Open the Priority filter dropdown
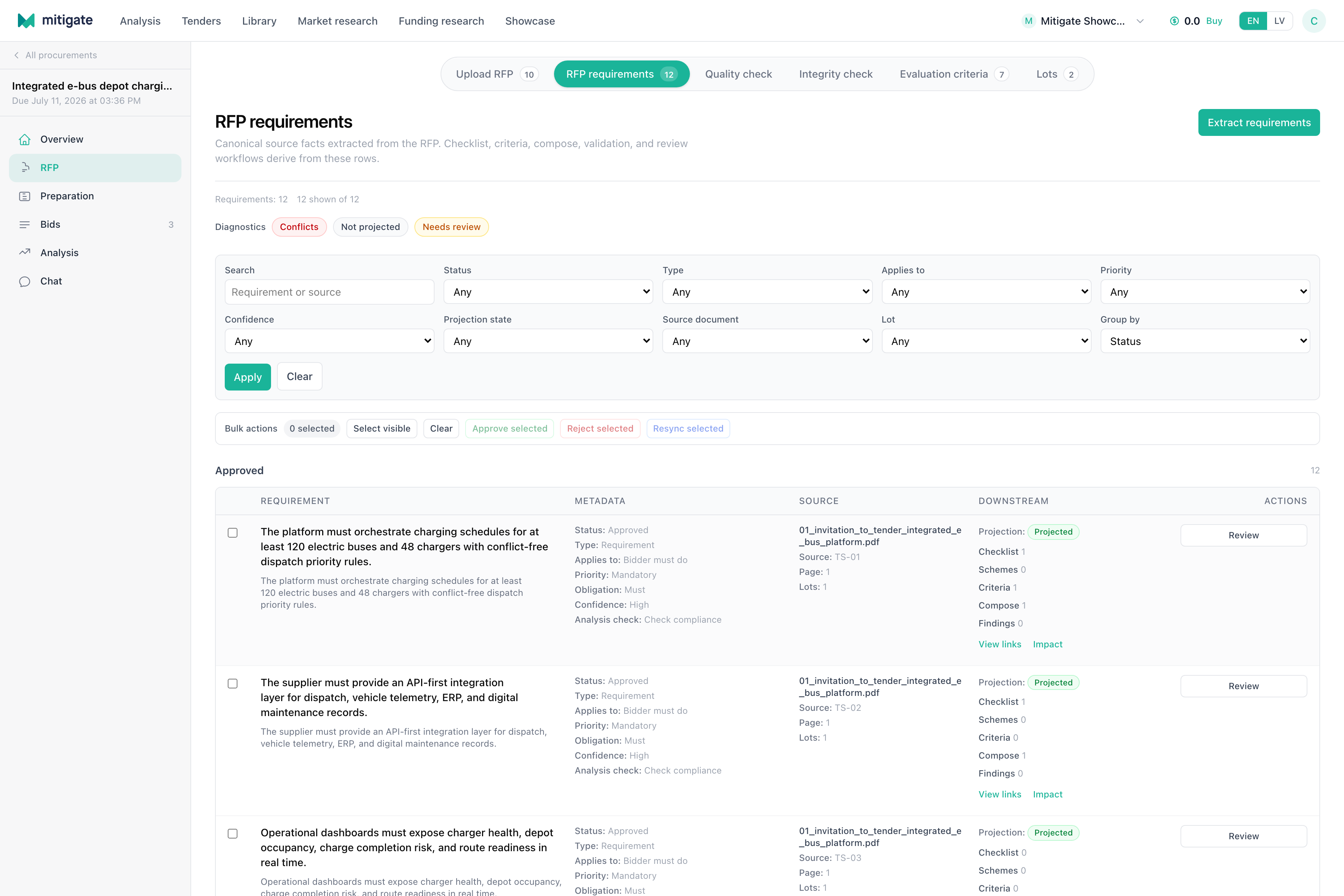This screenshot has height=896, width=1344. (x=1205, y=292)
